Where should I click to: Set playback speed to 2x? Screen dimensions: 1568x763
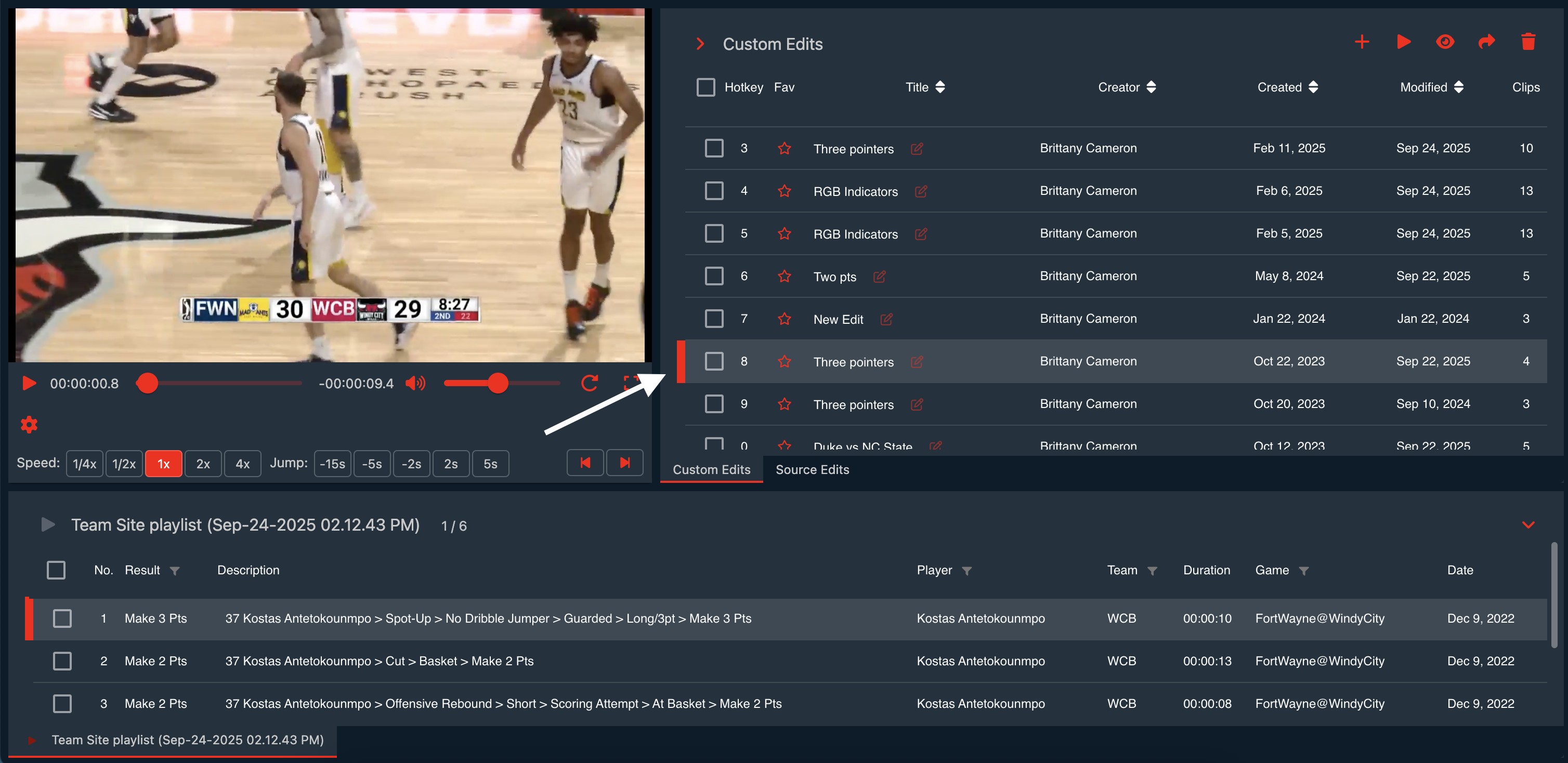pos(203,464)
